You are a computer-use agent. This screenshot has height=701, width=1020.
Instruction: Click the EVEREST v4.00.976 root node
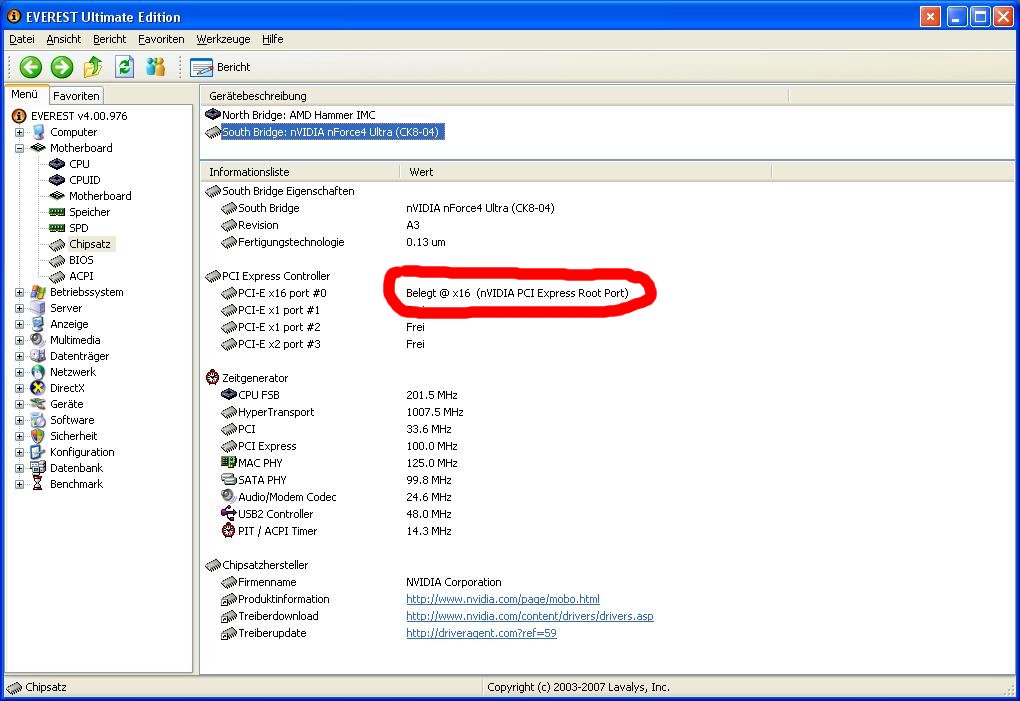coord(79,116)
